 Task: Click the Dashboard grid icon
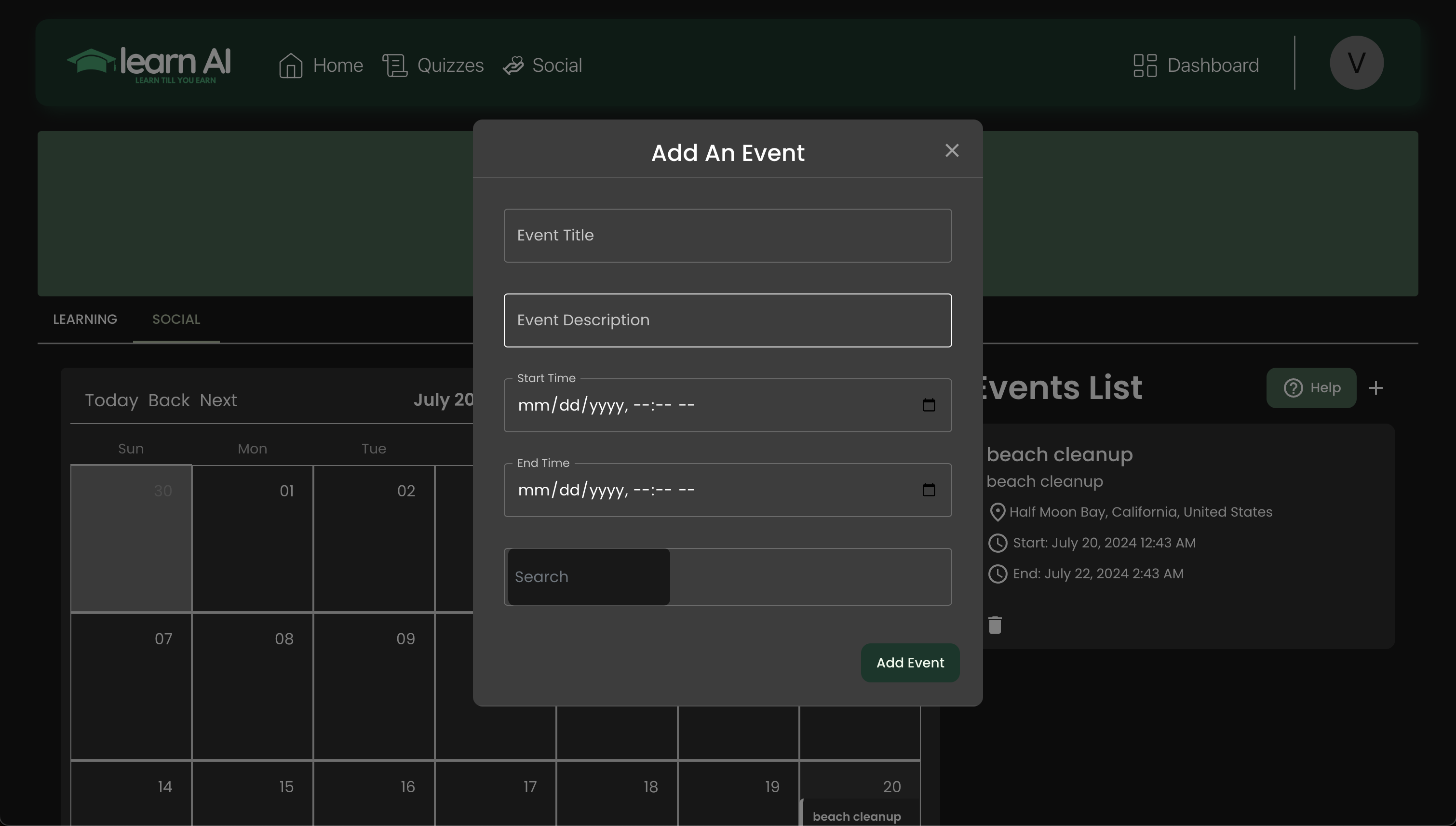[1145, 65]
